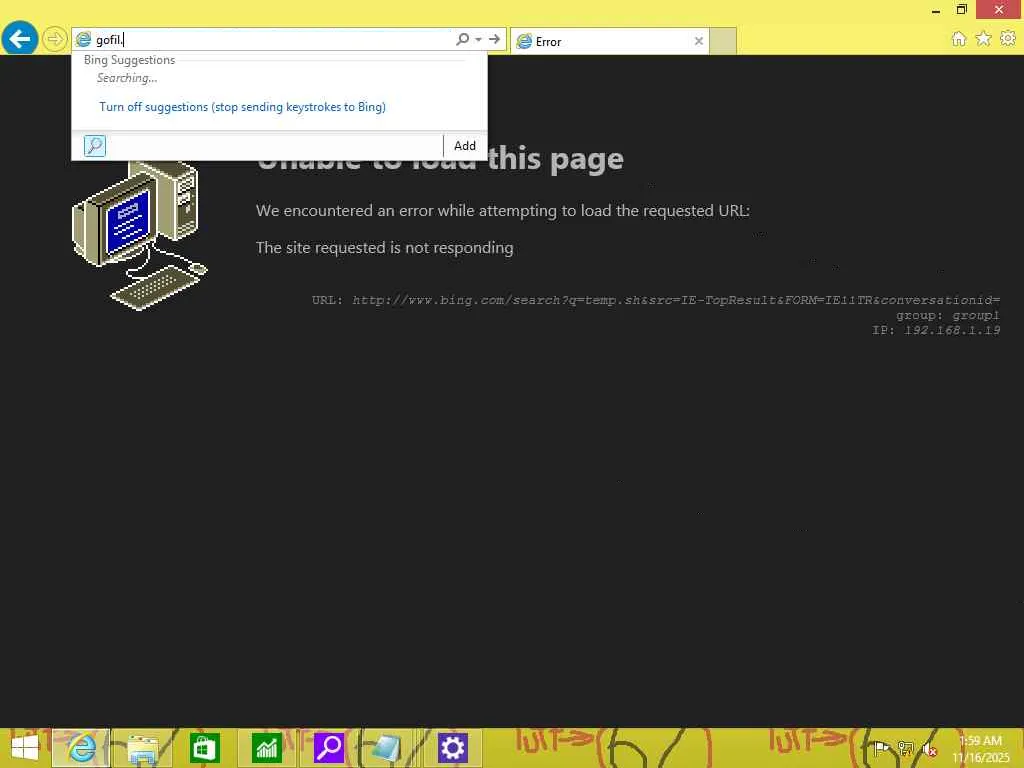Expand the address bar autocomplete dropdown arrow
The width and height of the screenshot is (1024, 768).
[479, 40]
